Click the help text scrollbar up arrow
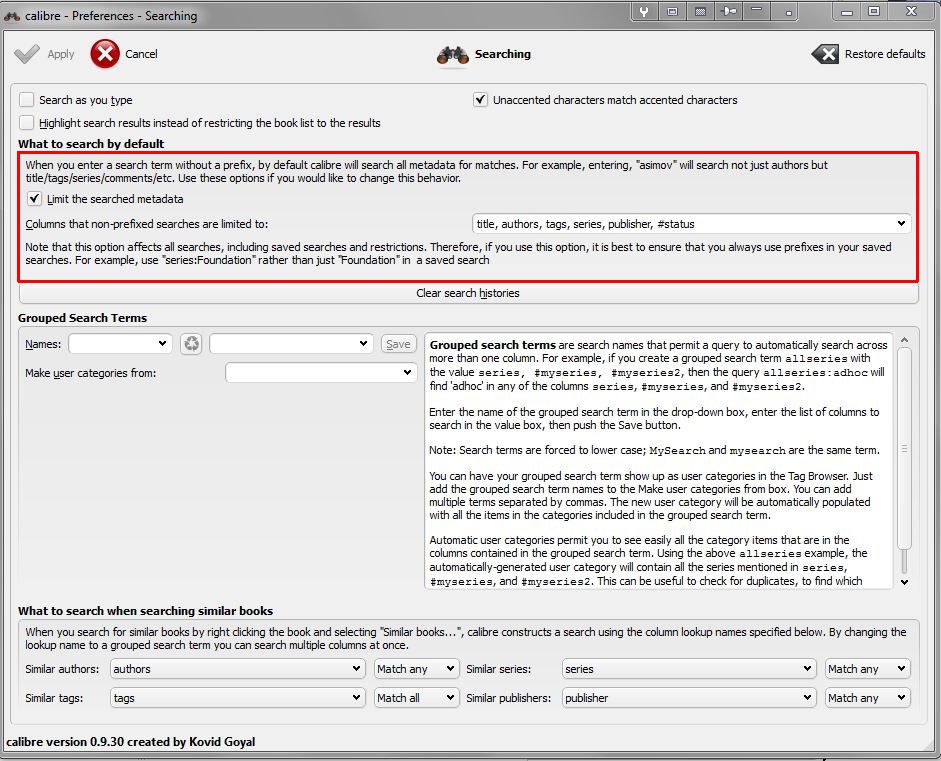Image resolution: width=941 pixels, height=761 pixels. (x=904, y=340)
